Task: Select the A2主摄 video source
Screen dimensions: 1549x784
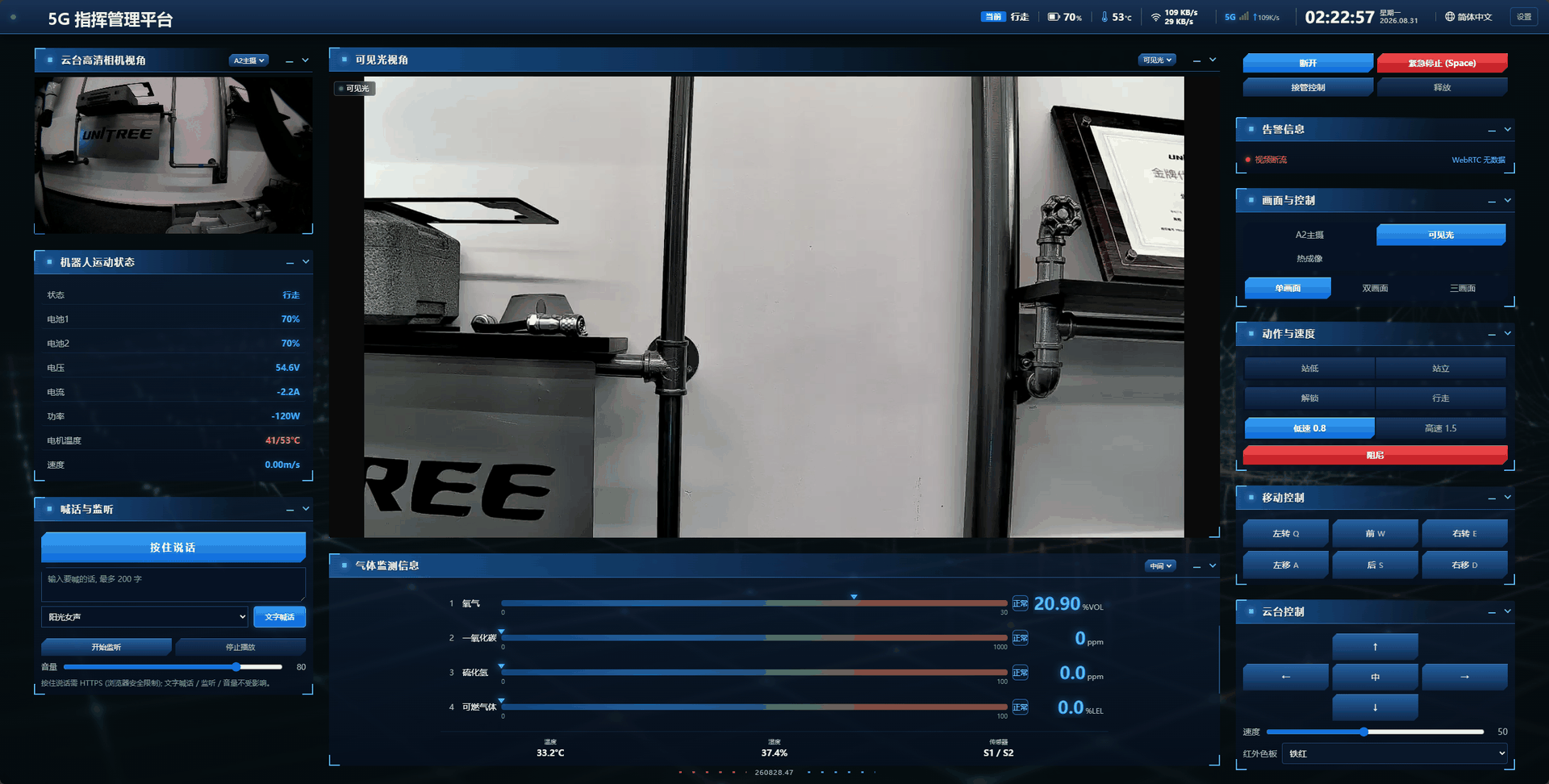Action: [1309, 235]
